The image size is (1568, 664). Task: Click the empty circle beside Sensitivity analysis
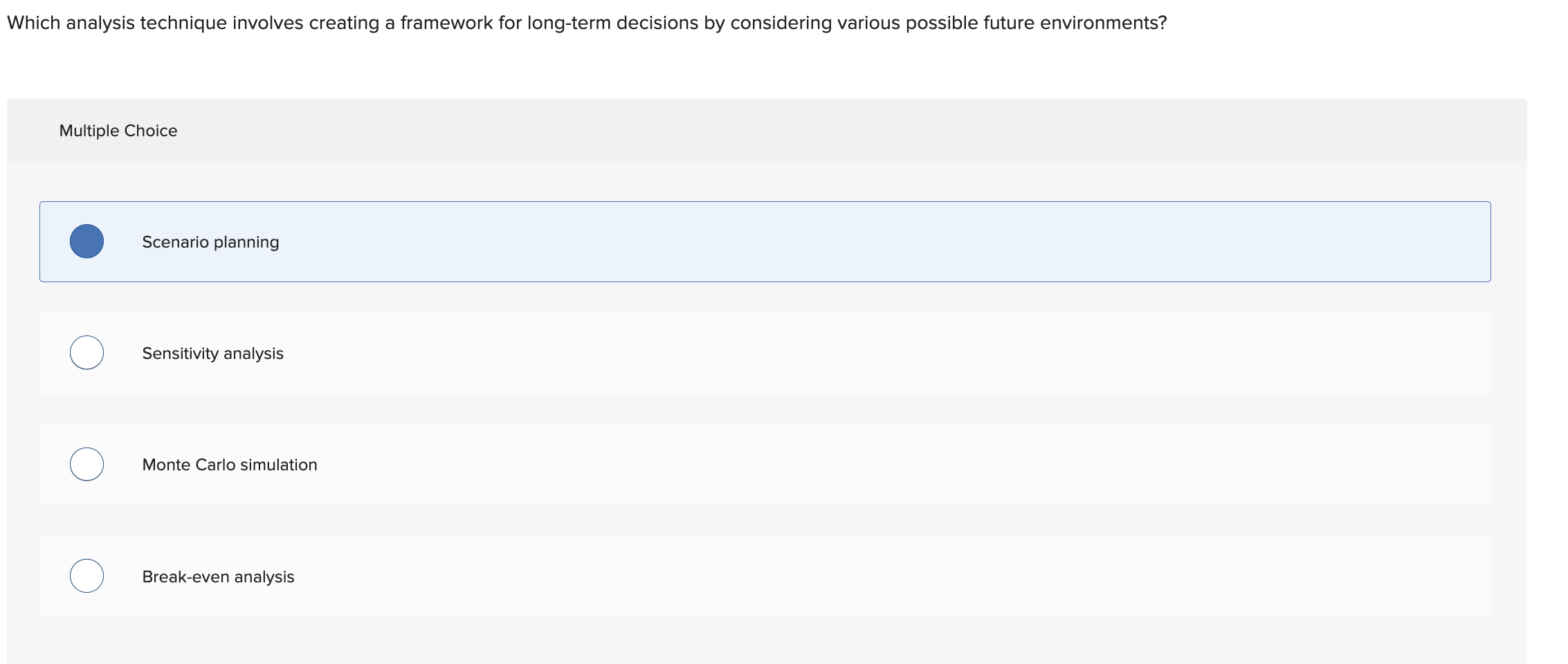pyautogui.click(x=86, y=353)
